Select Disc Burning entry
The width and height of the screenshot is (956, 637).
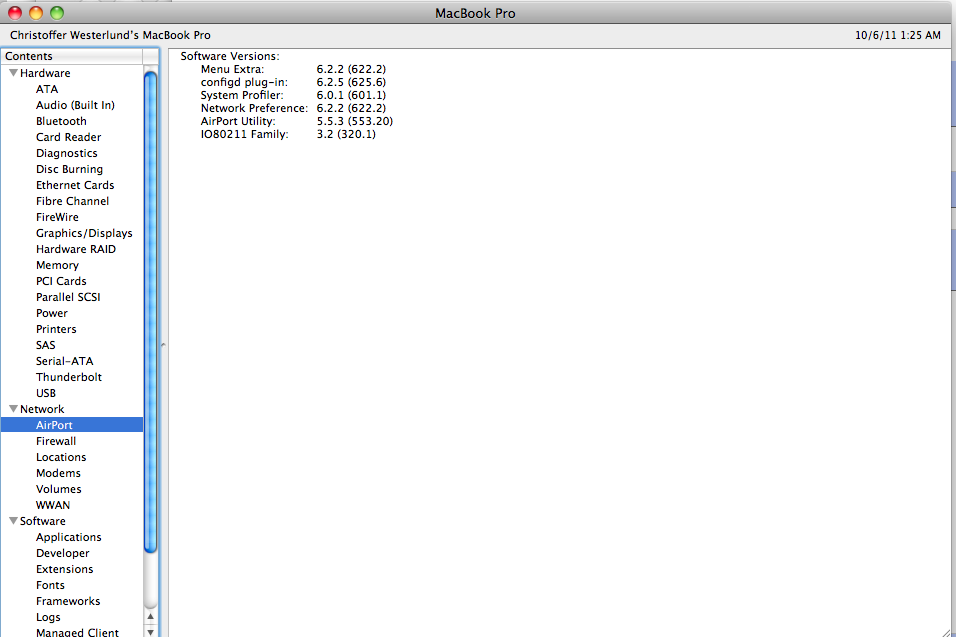[69, 169]
